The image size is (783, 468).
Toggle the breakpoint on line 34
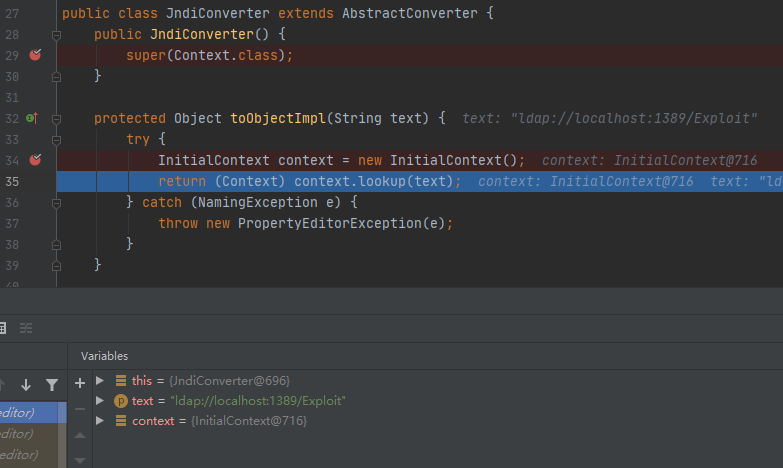(x=35, y=160)
